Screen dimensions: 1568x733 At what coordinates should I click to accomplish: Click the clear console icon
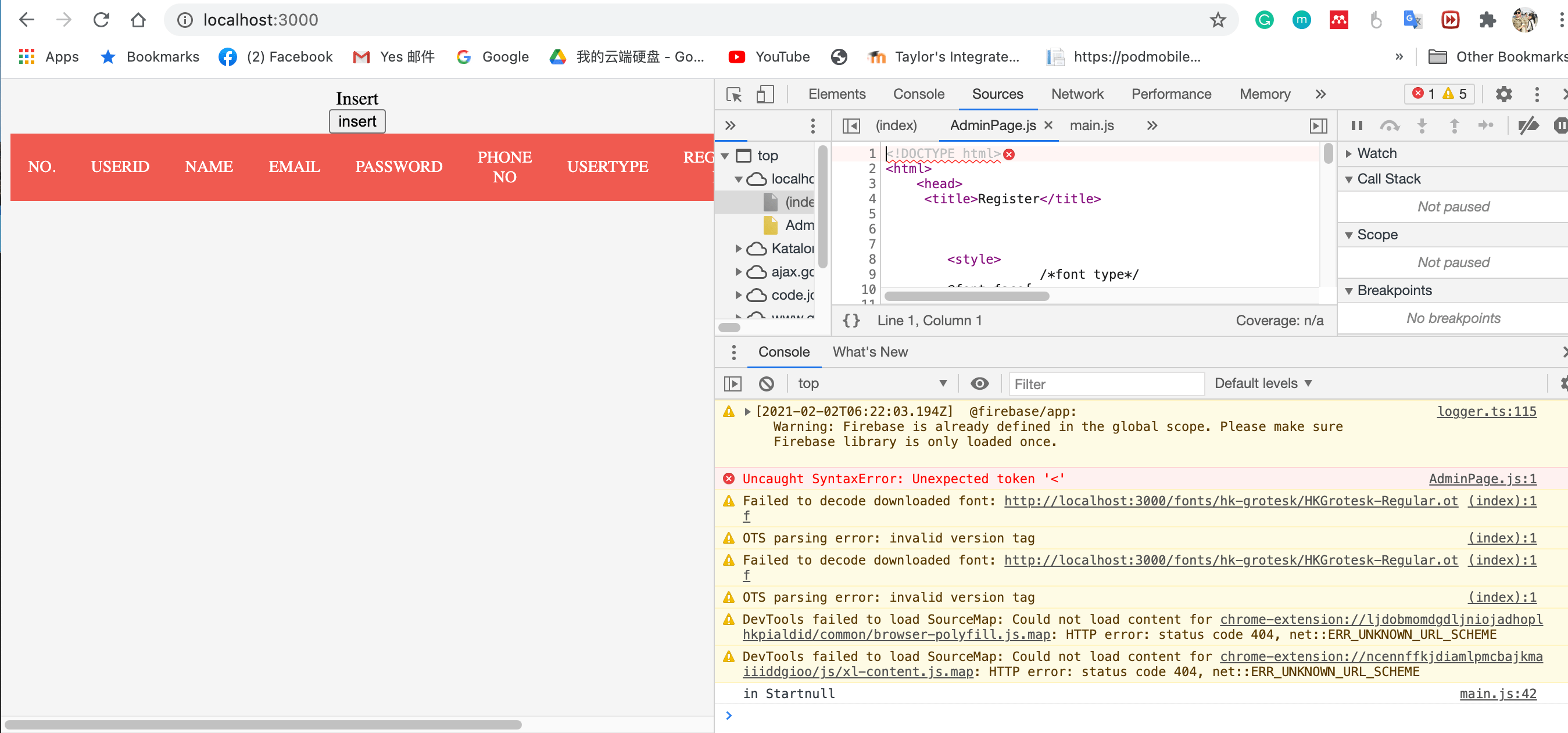(x=767, y=384)
